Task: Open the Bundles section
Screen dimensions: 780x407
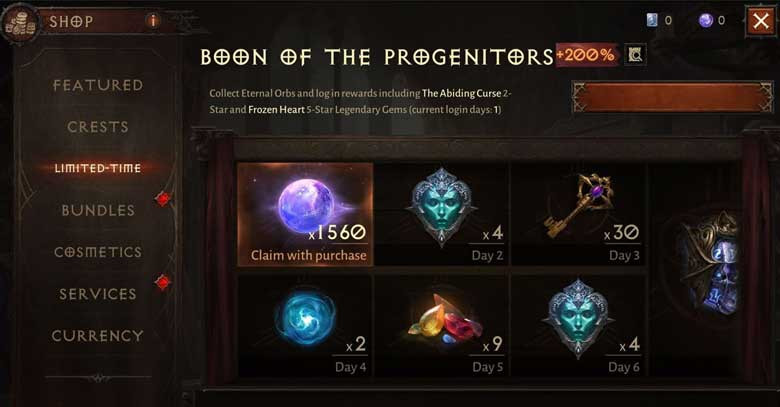Action: [x=98, y=210]
